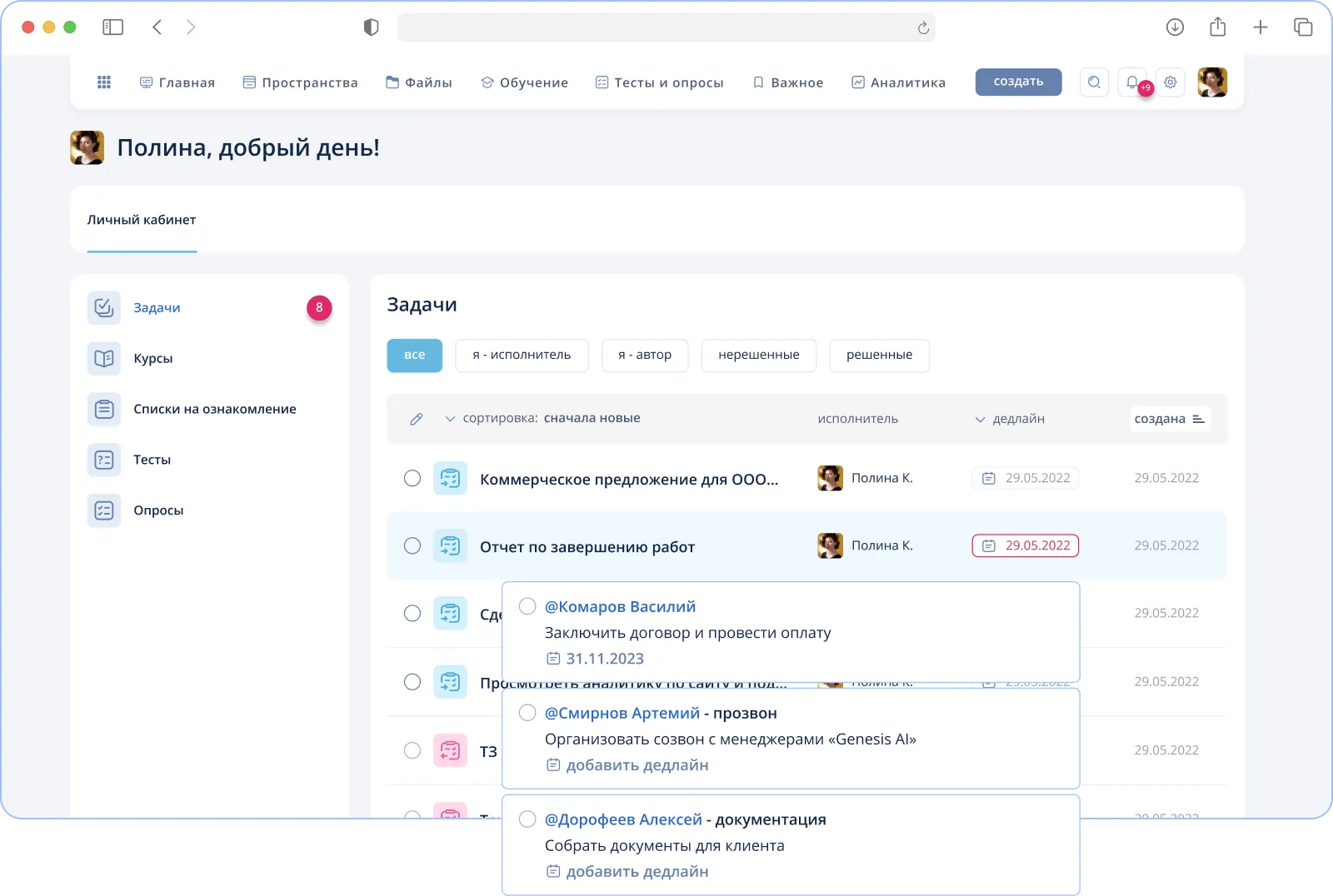The image size is (1333, 896).
Task: Toggle circle of the ТЗ task row
Action: pos(412,750)
